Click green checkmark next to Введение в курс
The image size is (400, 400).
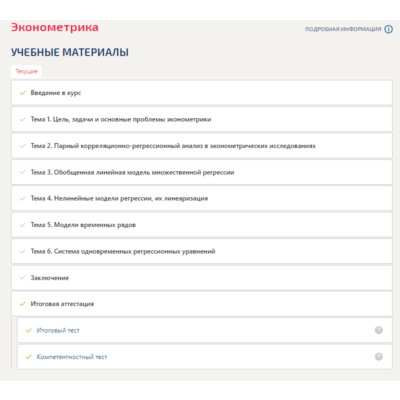(x=23, y=93)
